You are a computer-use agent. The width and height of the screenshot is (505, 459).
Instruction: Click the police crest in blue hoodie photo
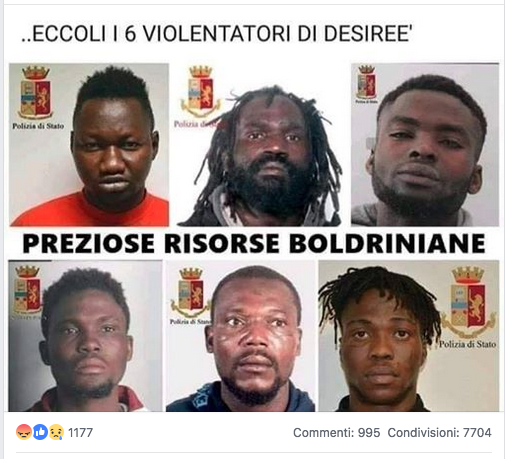[190, 292]
